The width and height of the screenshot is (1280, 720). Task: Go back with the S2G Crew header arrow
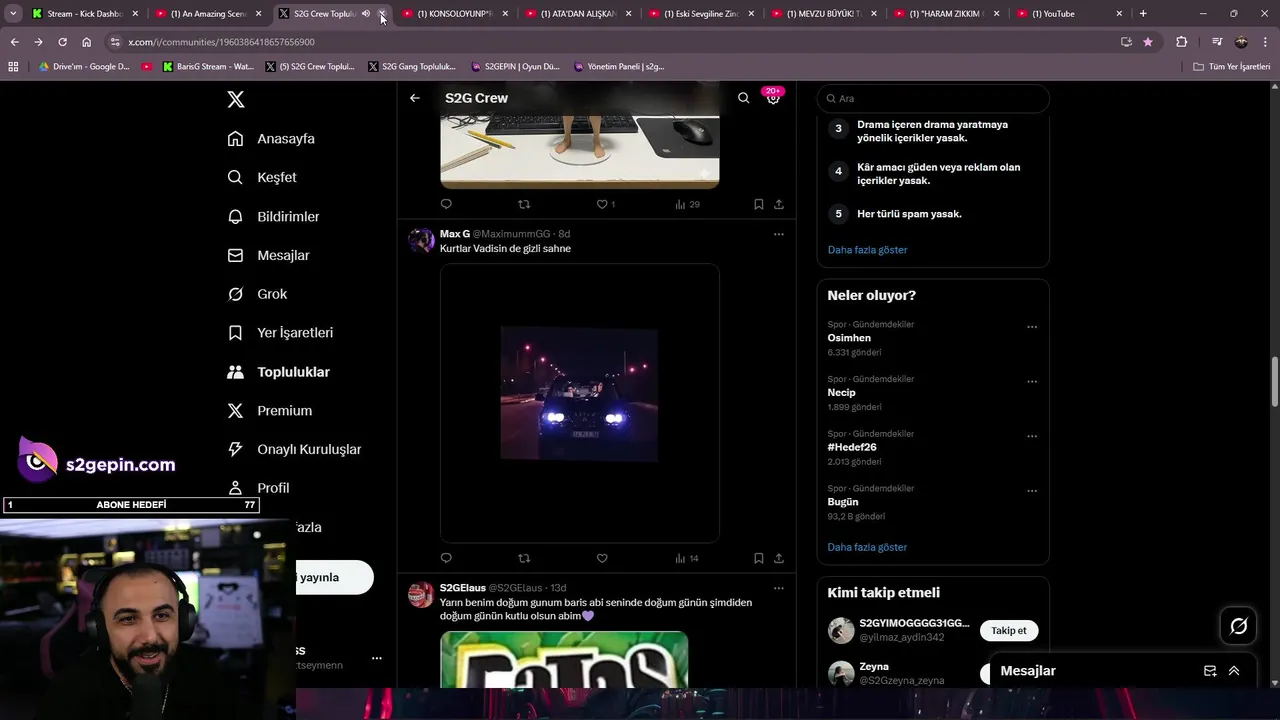pyautogui.click(x=415, y=98)
